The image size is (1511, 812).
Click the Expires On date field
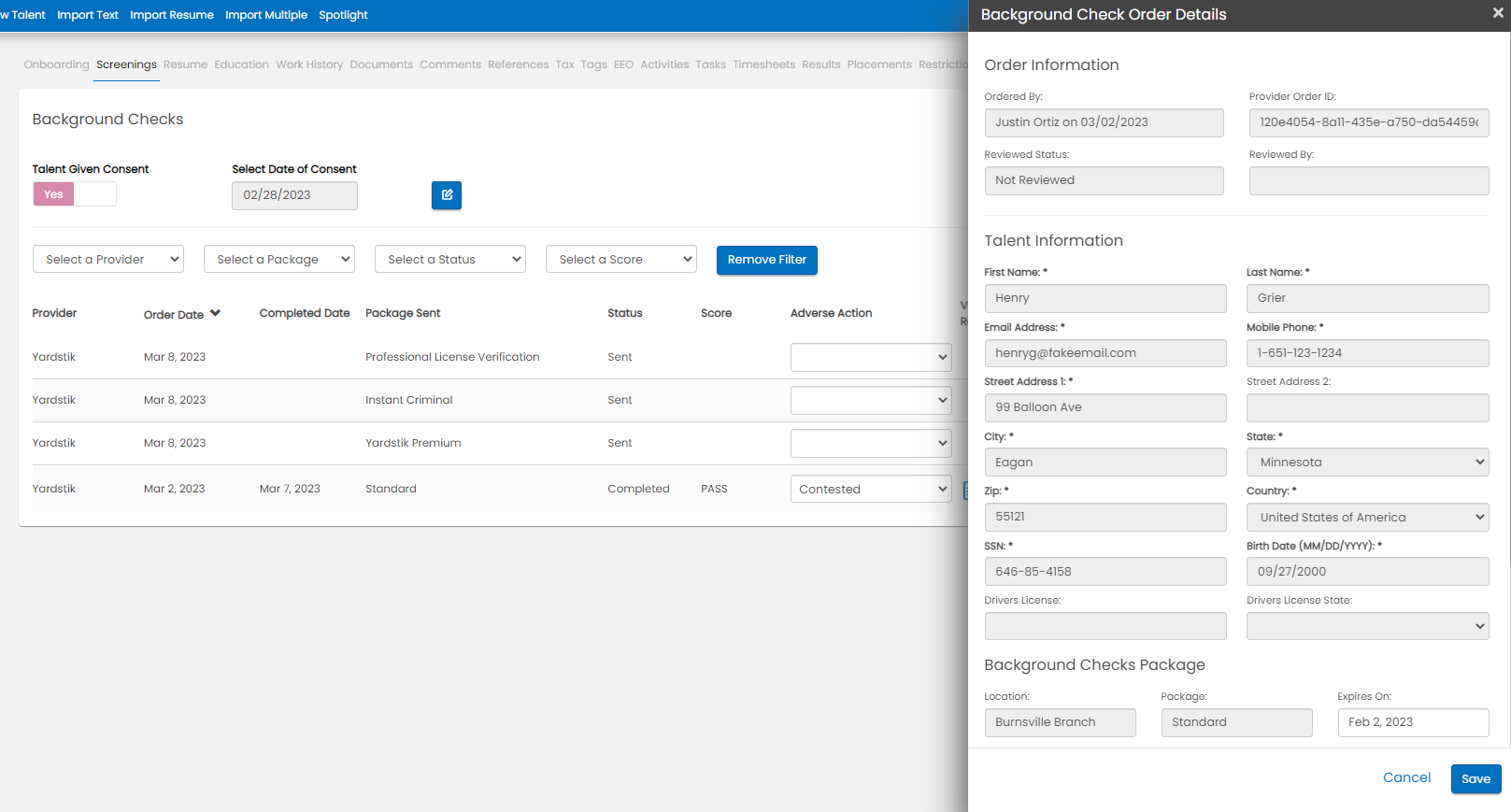pyautogui.click(x=1413, y=722)
